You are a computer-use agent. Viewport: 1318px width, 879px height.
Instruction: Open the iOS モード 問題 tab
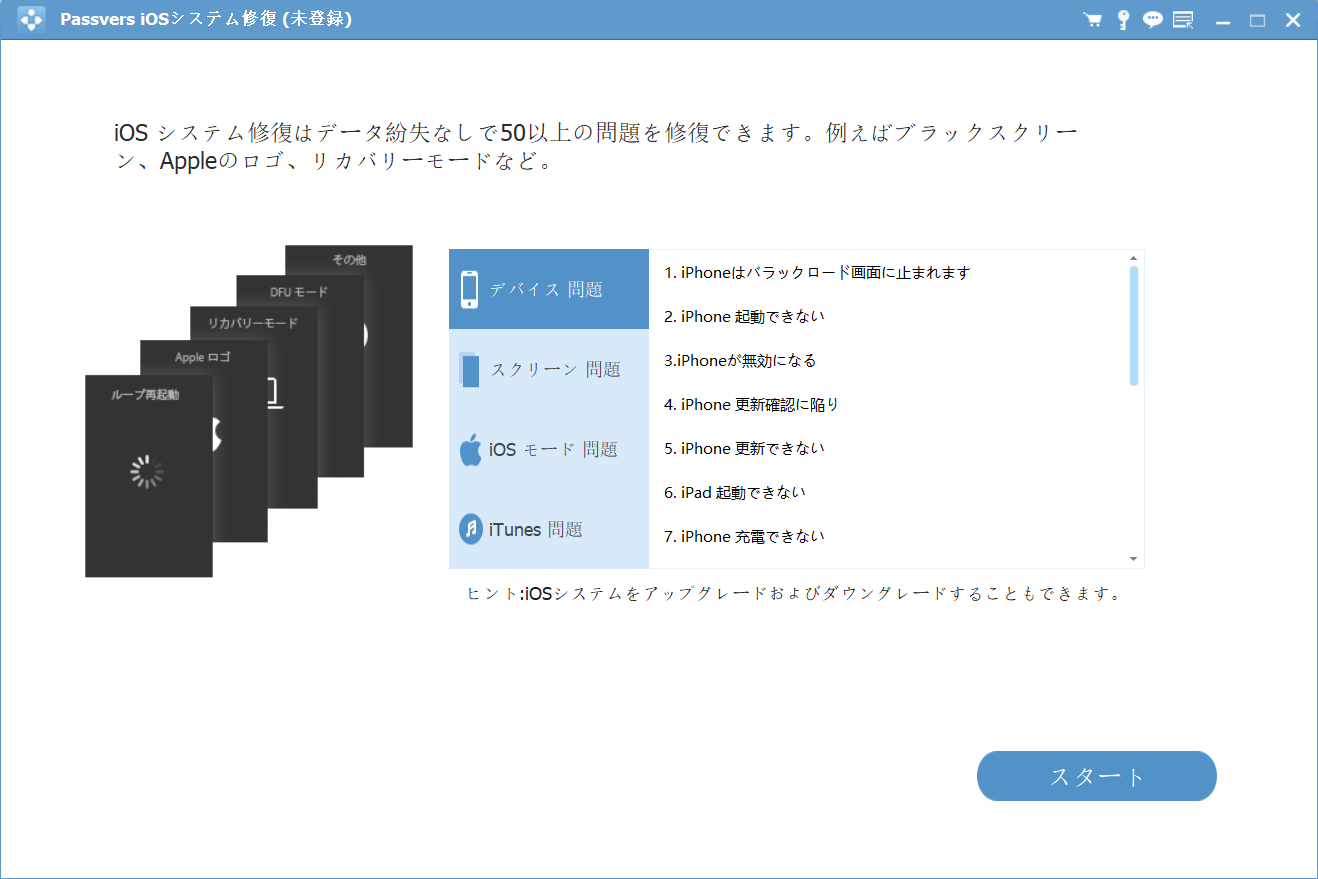(549, 449)
